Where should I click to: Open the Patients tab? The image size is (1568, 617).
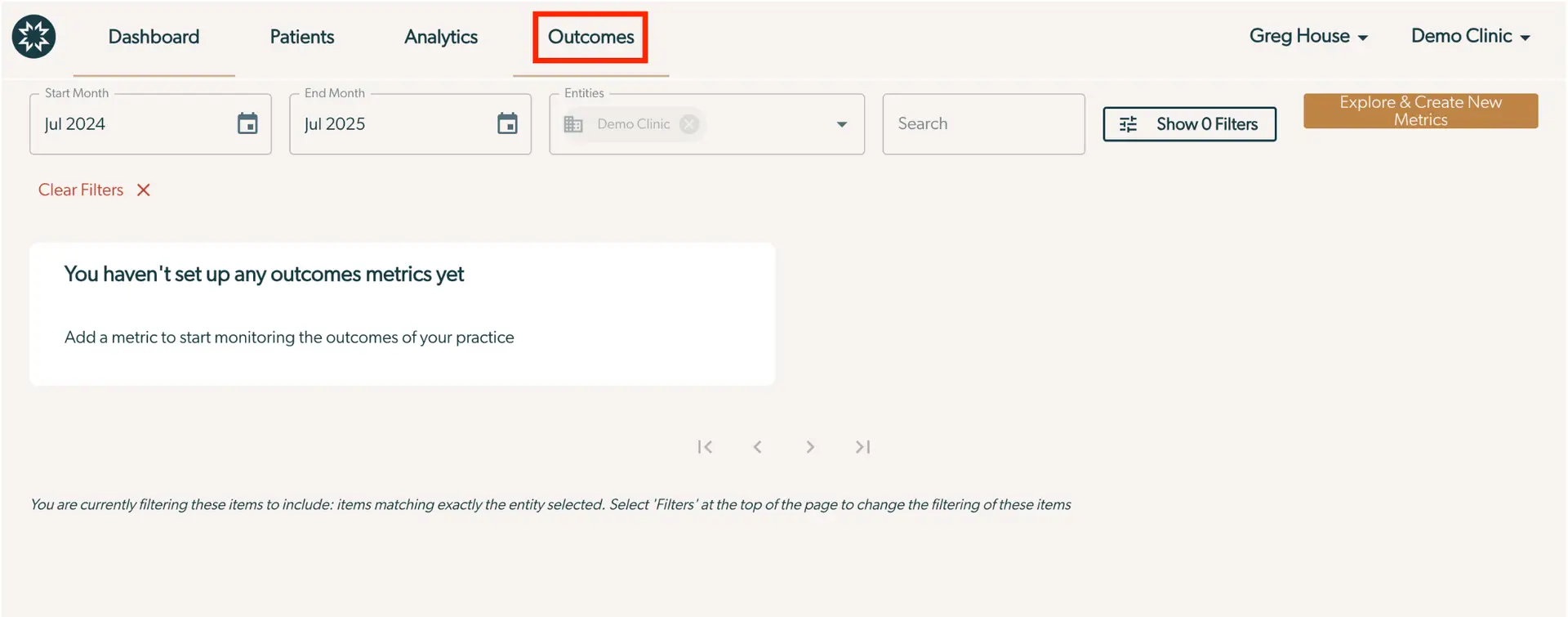pos(301,37)
